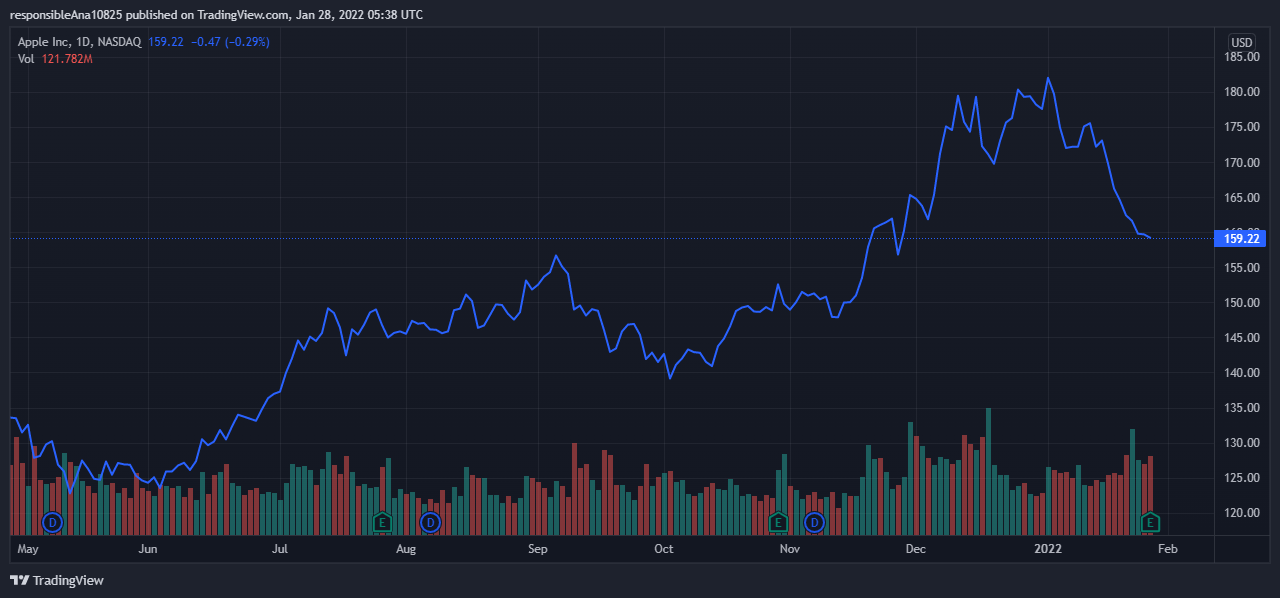Click the 185.00 price axis label
The width and height of the screenshot is (1280, 598).
click(1241, 57)
